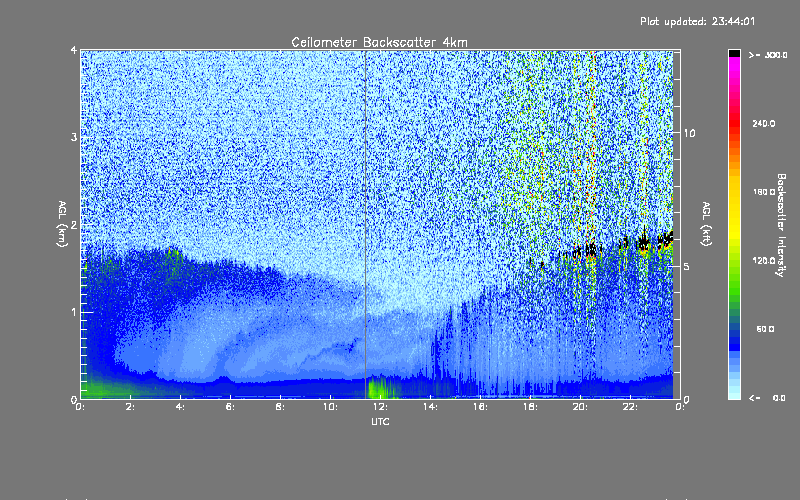The width and height of the screenshot is (800, 500).
Task: Click the '22:' UTC tick label
Action: click(x=630, y=407)
